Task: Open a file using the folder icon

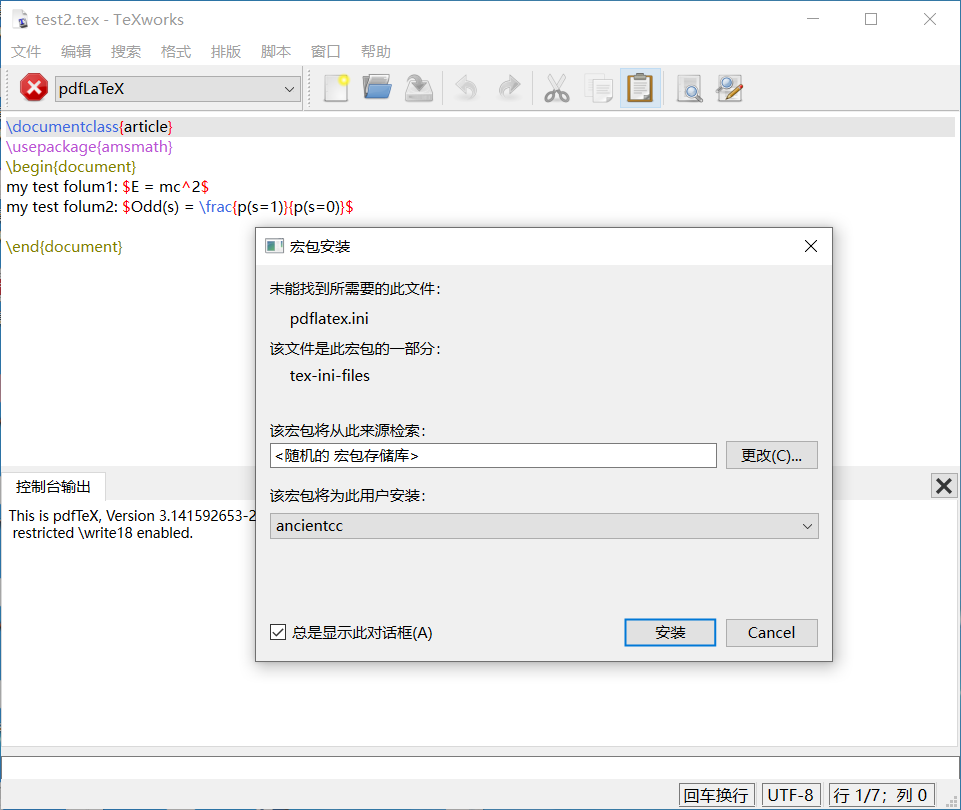Action: tap(377, 89)
